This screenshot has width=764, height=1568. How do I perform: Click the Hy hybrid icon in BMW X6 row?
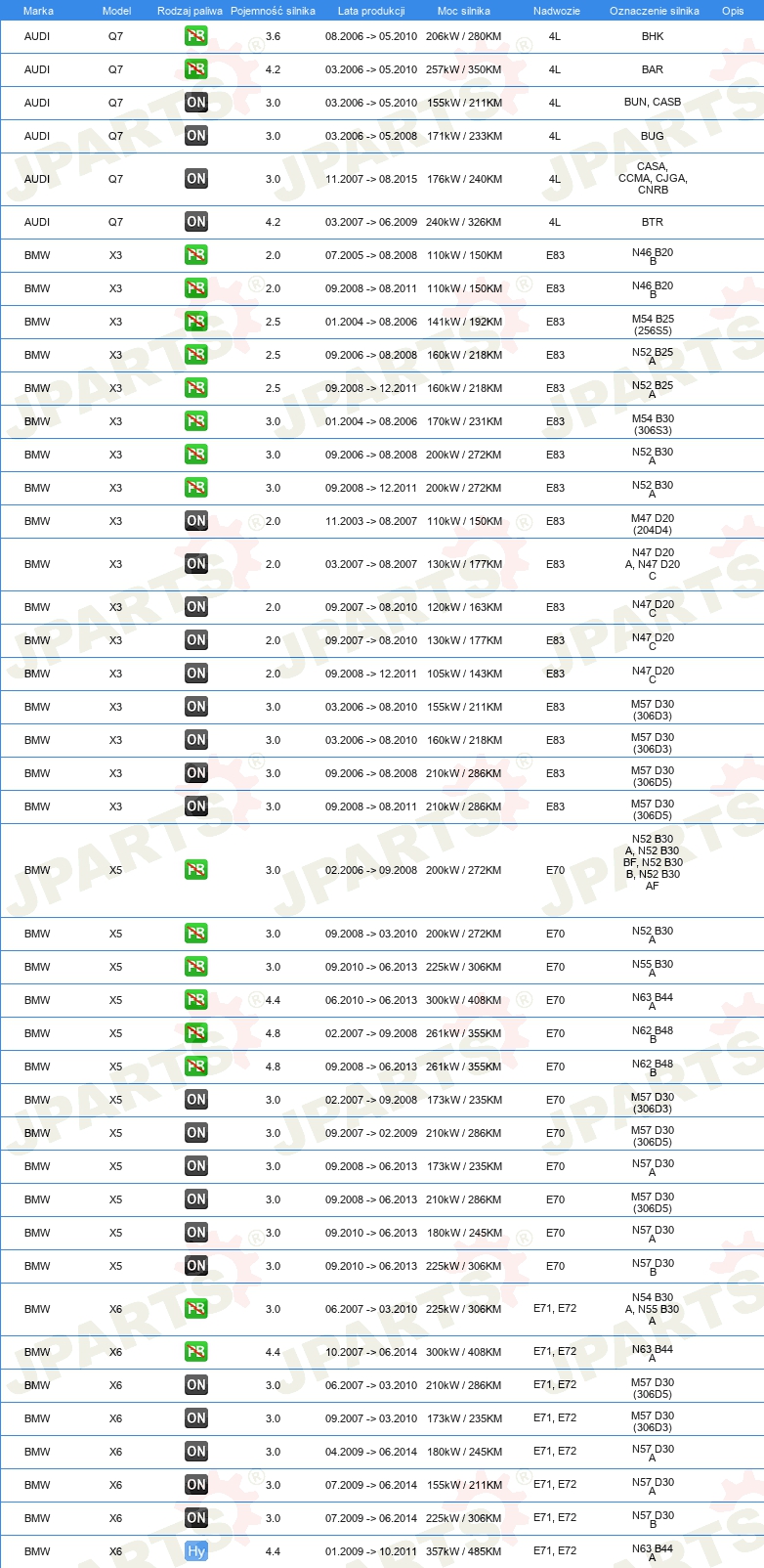[x=196, y=1551]
